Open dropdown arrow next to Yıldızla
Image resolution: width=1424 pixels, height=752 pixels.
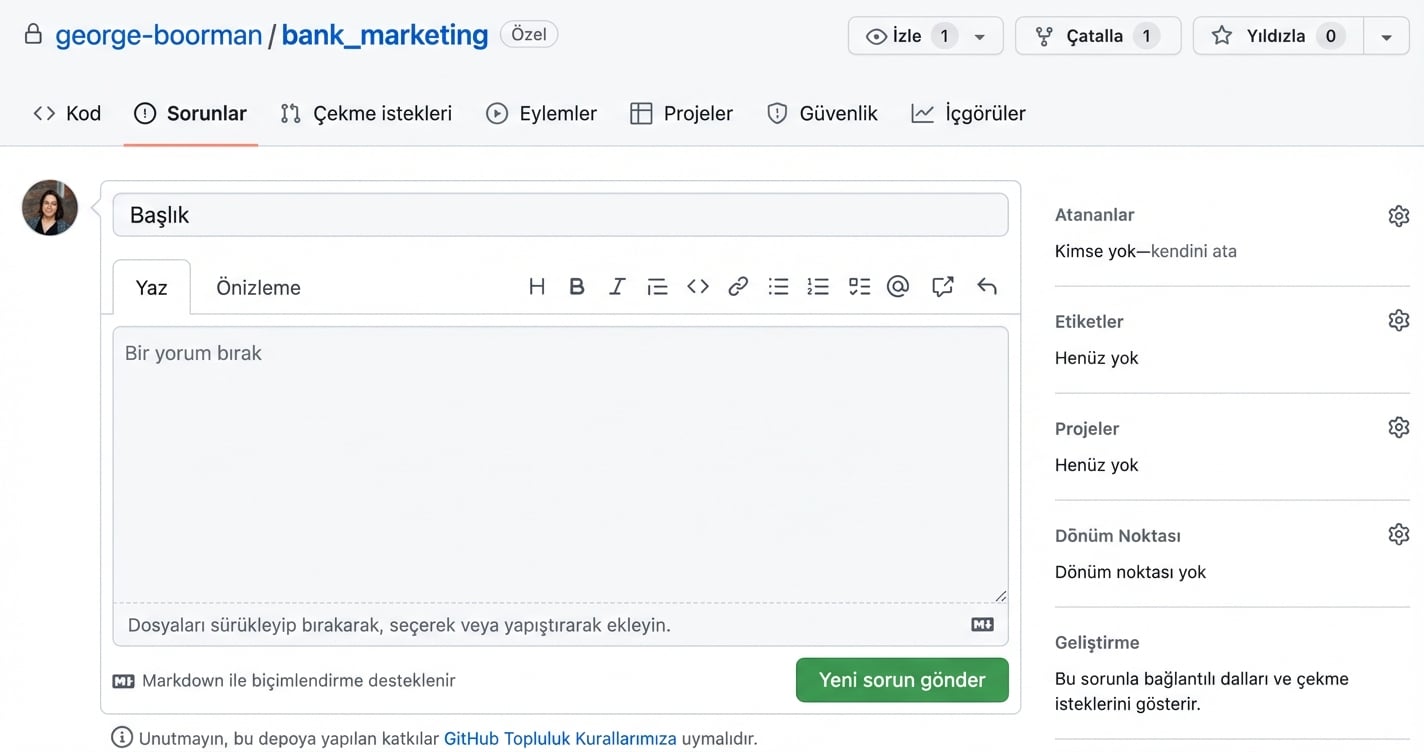point(1386,37)
